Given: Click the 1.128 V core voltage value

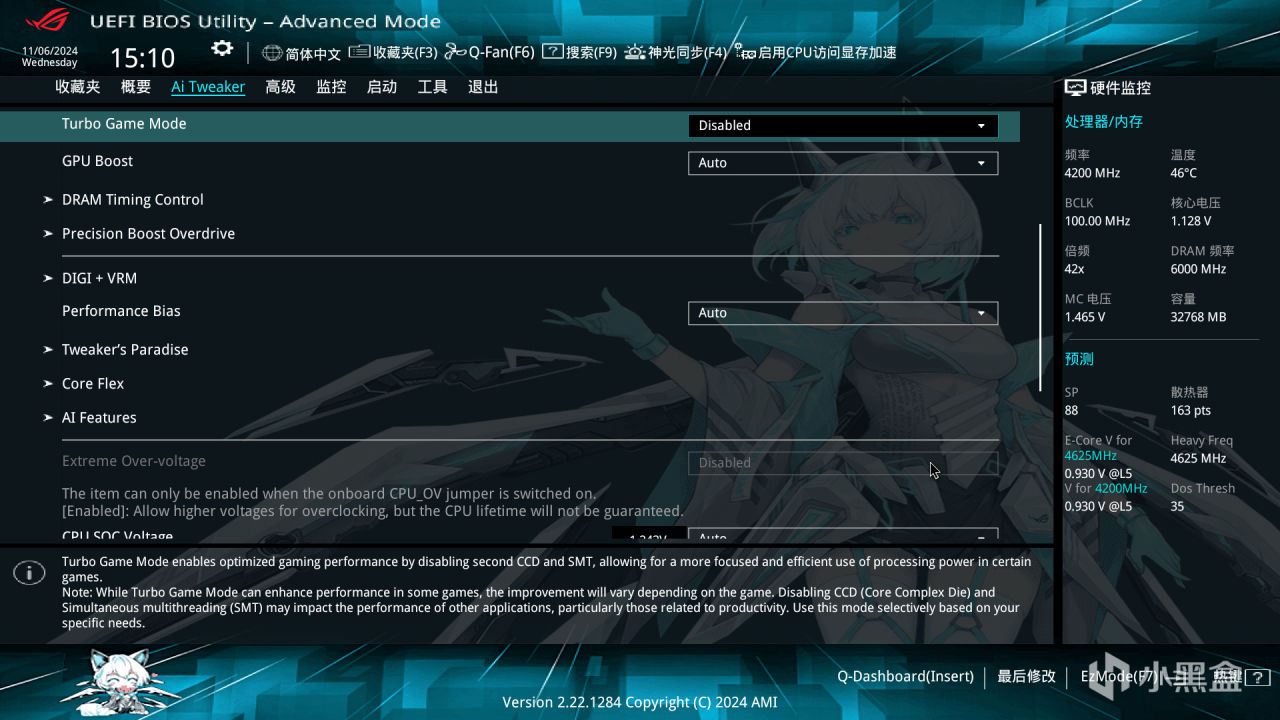Looking at the screenshot, I should pos(1191,221).
